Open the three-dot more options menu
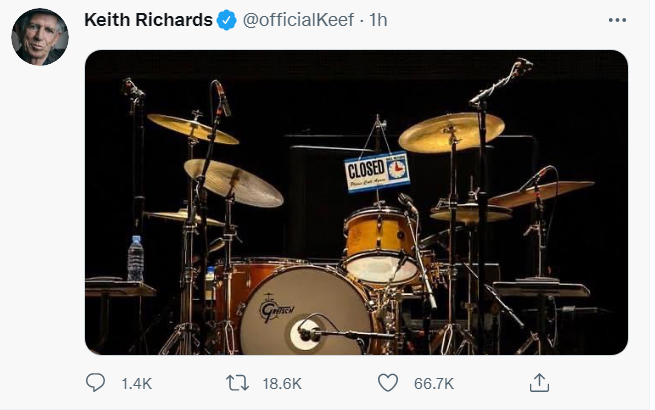The height and width of the screenshot is (410, 655). pyautogui.click(x=618, y=20)
